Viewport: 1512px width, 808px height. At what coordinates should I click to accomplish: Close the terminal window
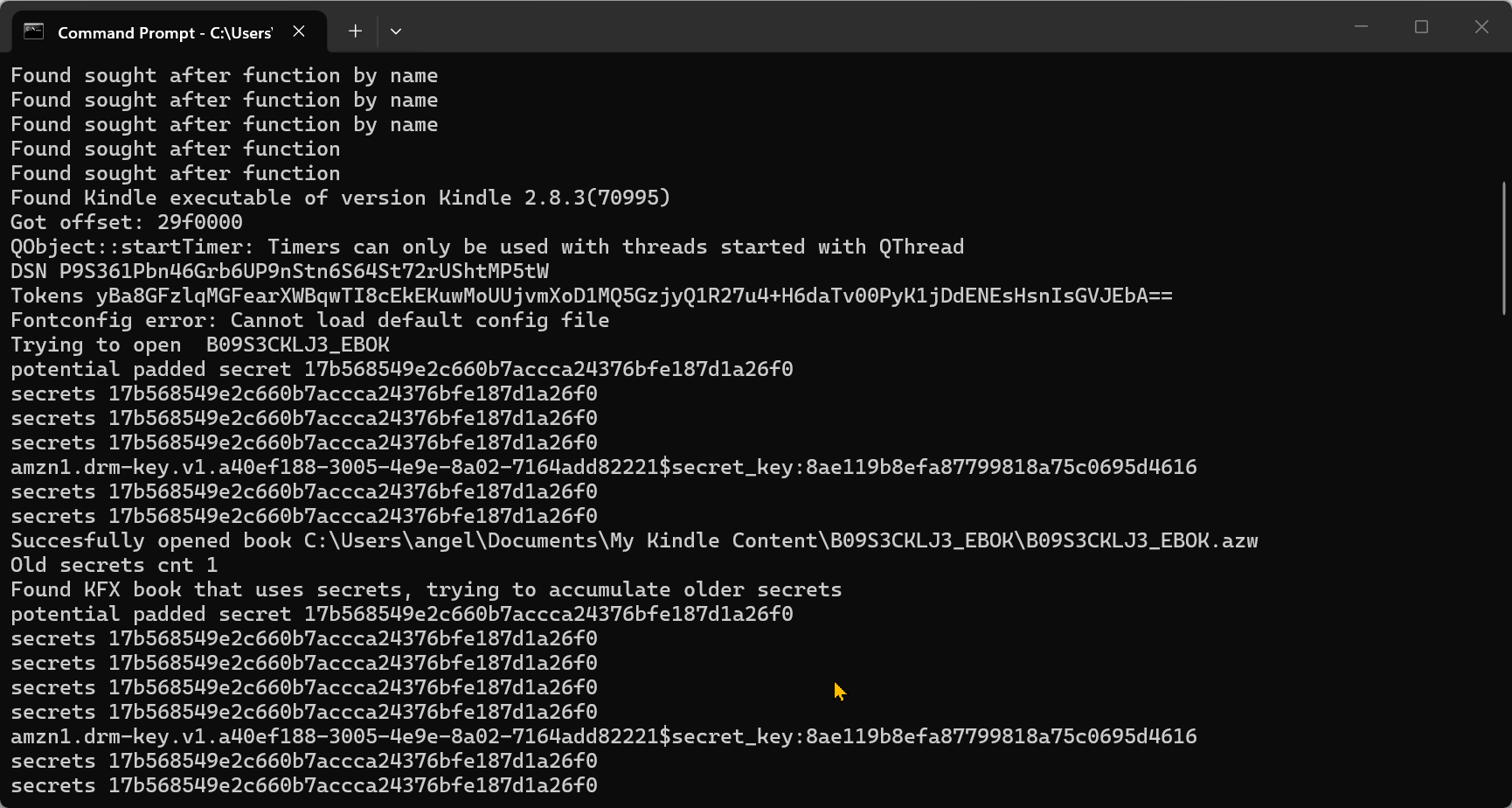pyautogui.click(x=1481, y=27)
